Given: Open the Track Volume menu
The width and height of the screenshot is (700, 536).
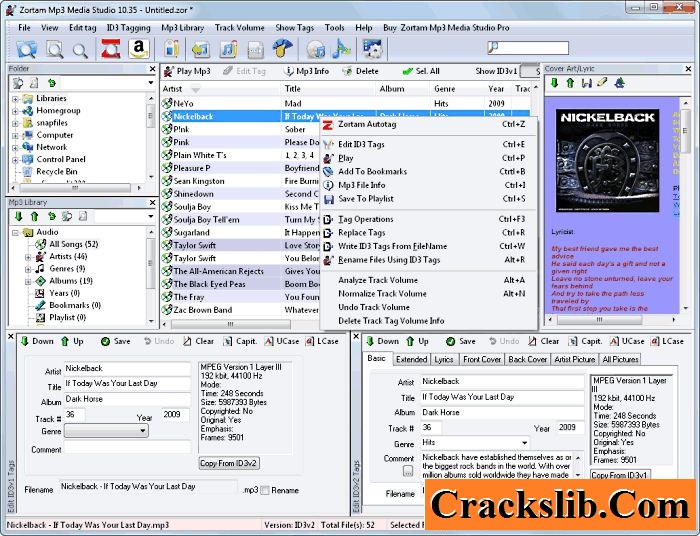Looking at the screenshot, I should (239, 28).
